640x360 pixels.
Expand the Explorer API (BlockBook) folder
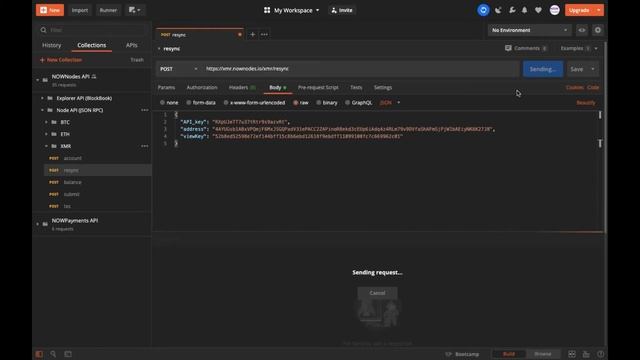pyautogui.click(x=42, y=98)
